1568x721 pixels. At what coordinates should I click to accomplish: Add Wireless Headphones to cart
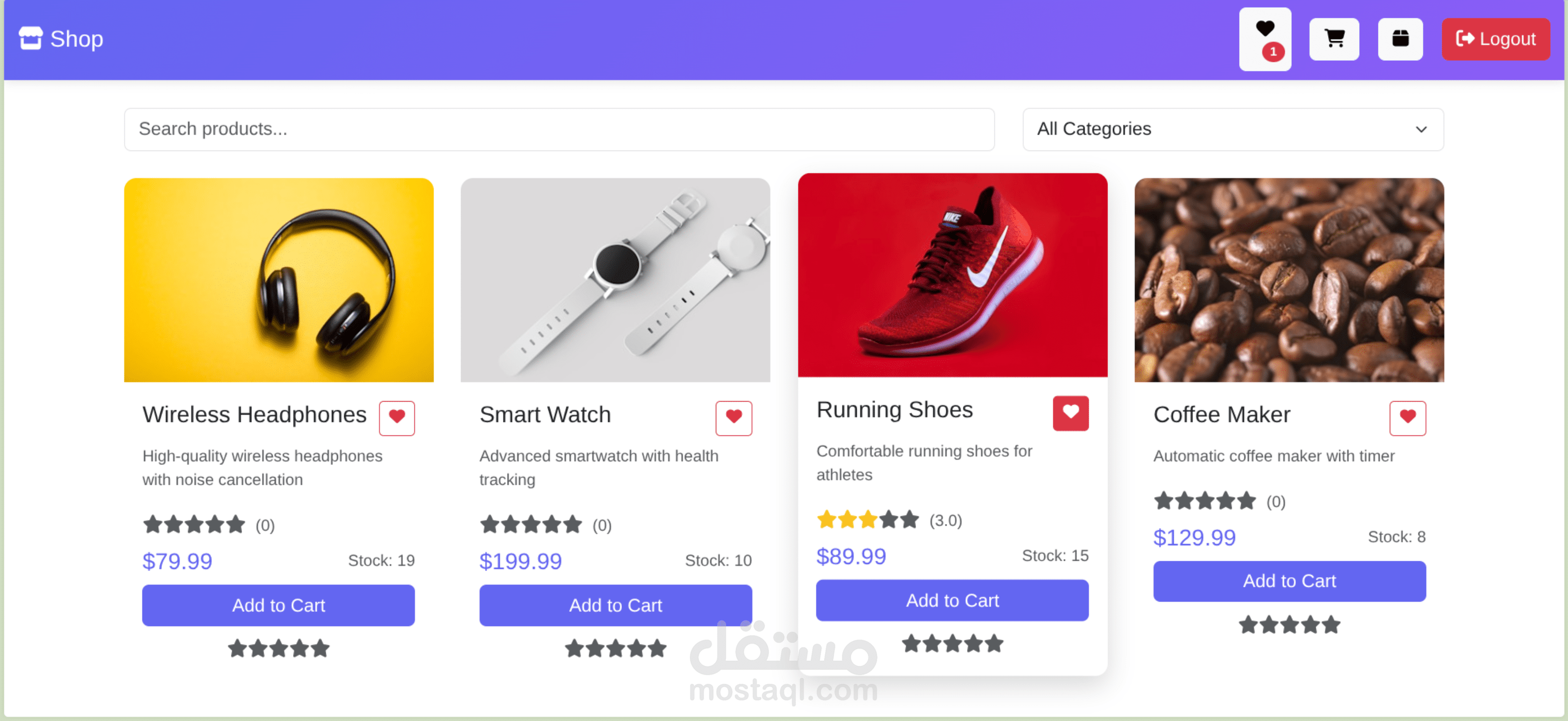point(278,605)
